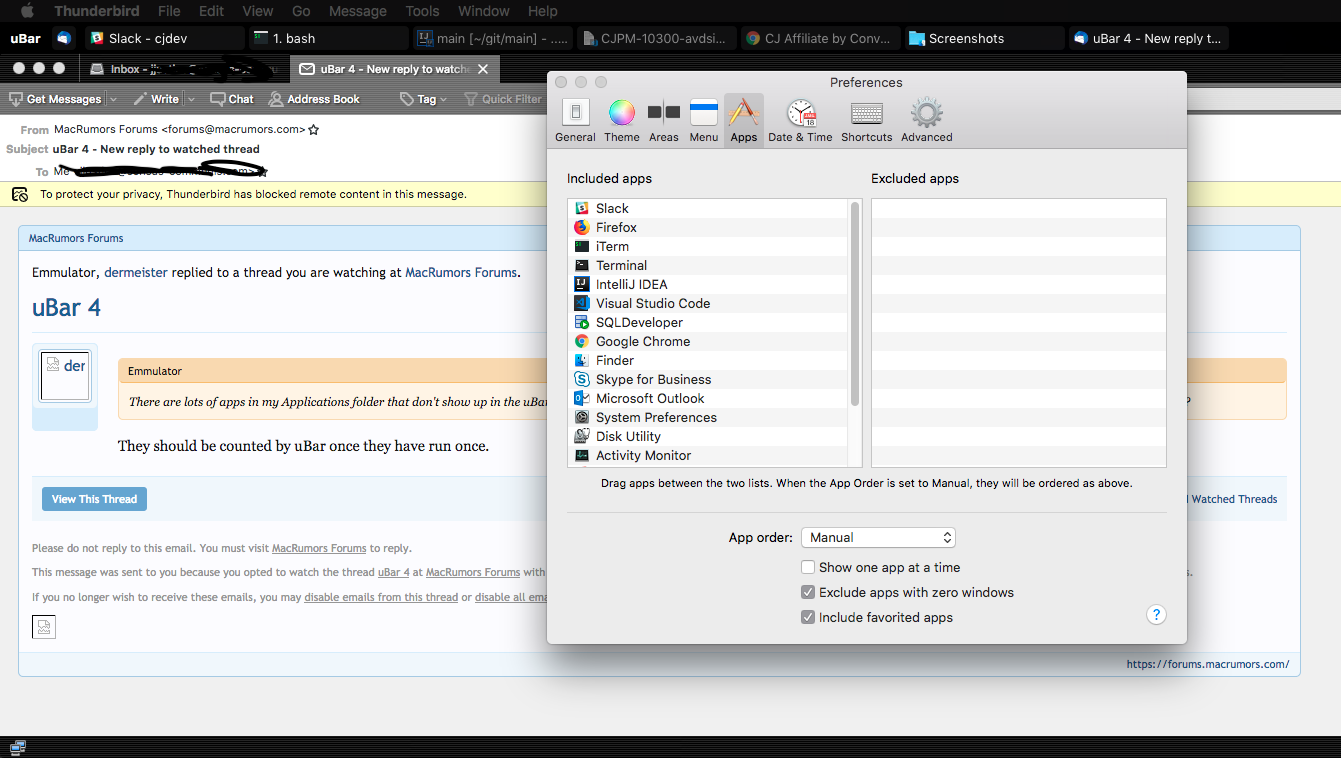1341x758 pixels.
Task: Select Microsoft Outlook in Included apps
Action: [708, 398]
